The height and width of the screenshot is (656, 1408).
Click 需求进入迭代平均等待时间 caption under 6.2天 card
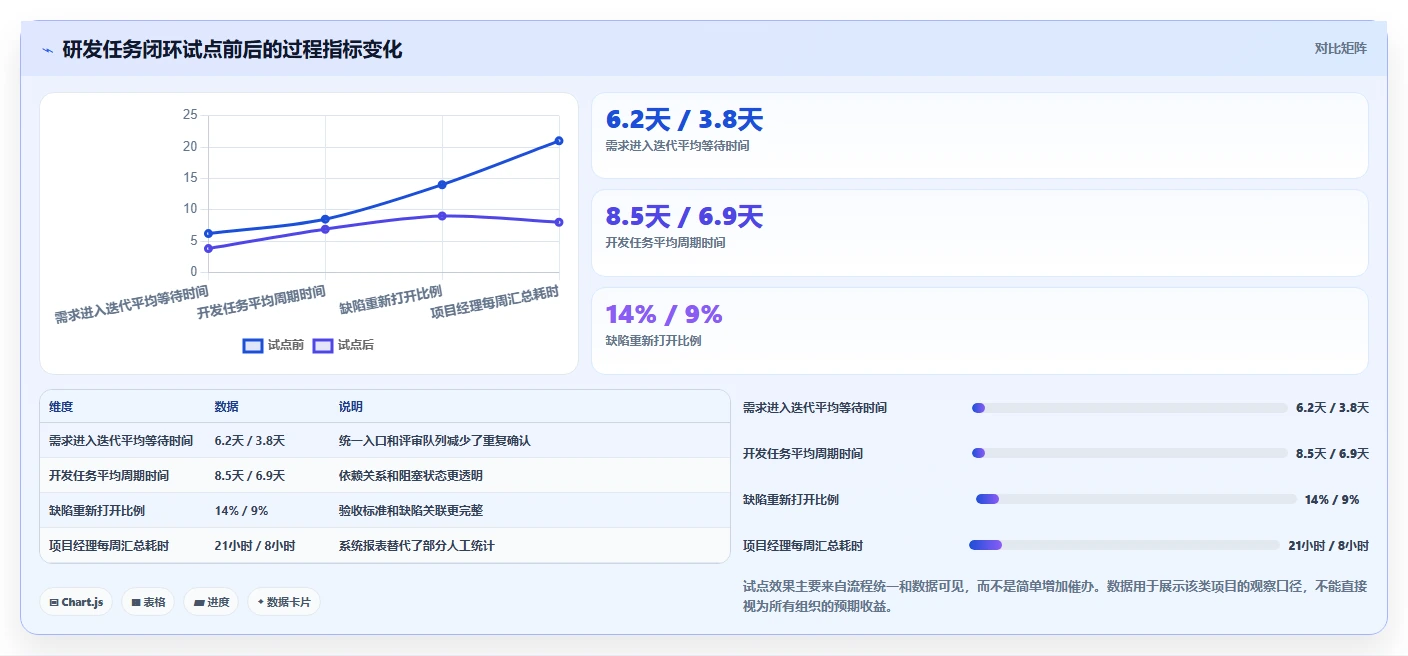click(x=678, y=145)
